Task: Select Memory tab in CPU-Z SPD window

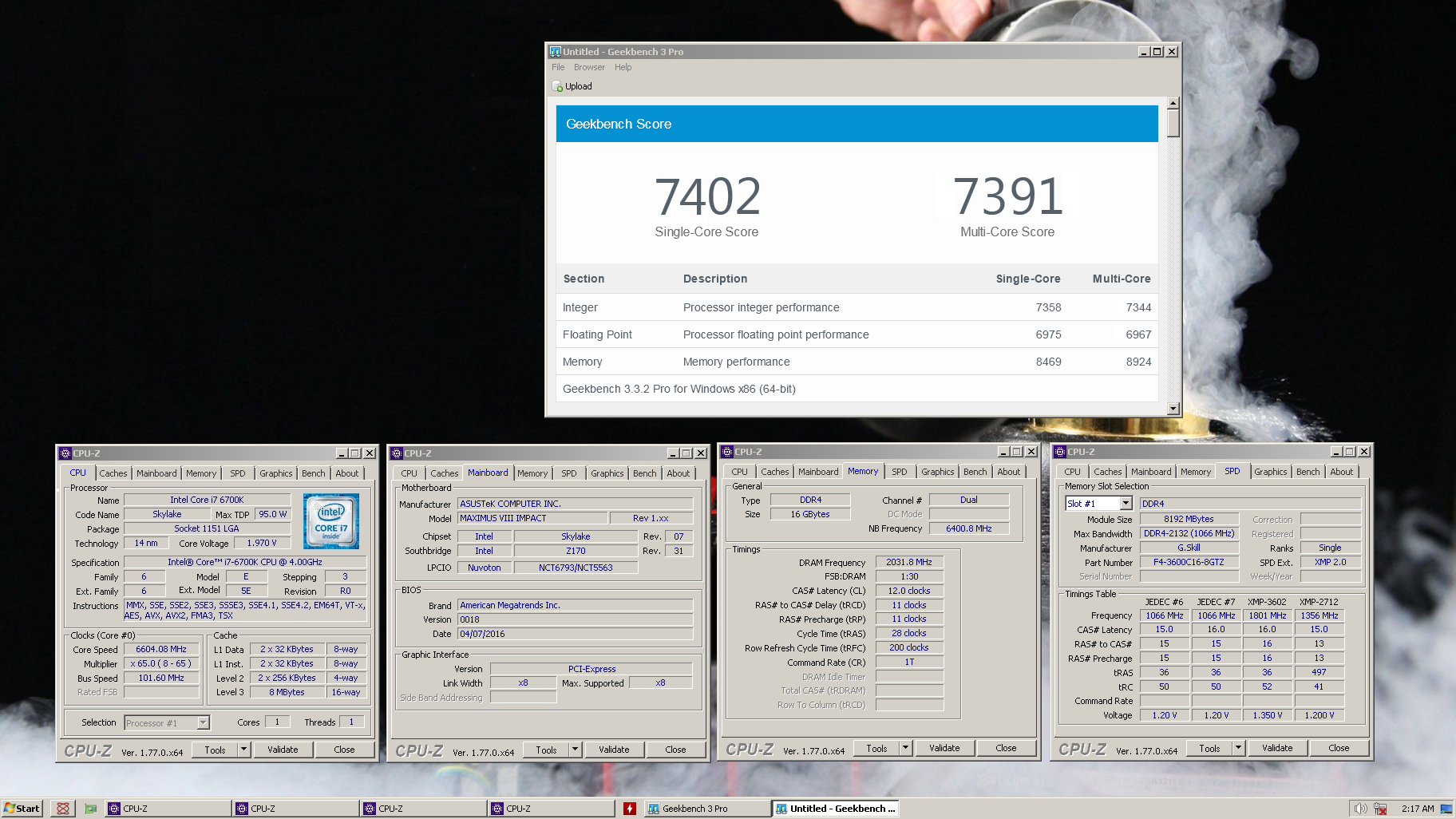Action: click(x=1195, y=472)
